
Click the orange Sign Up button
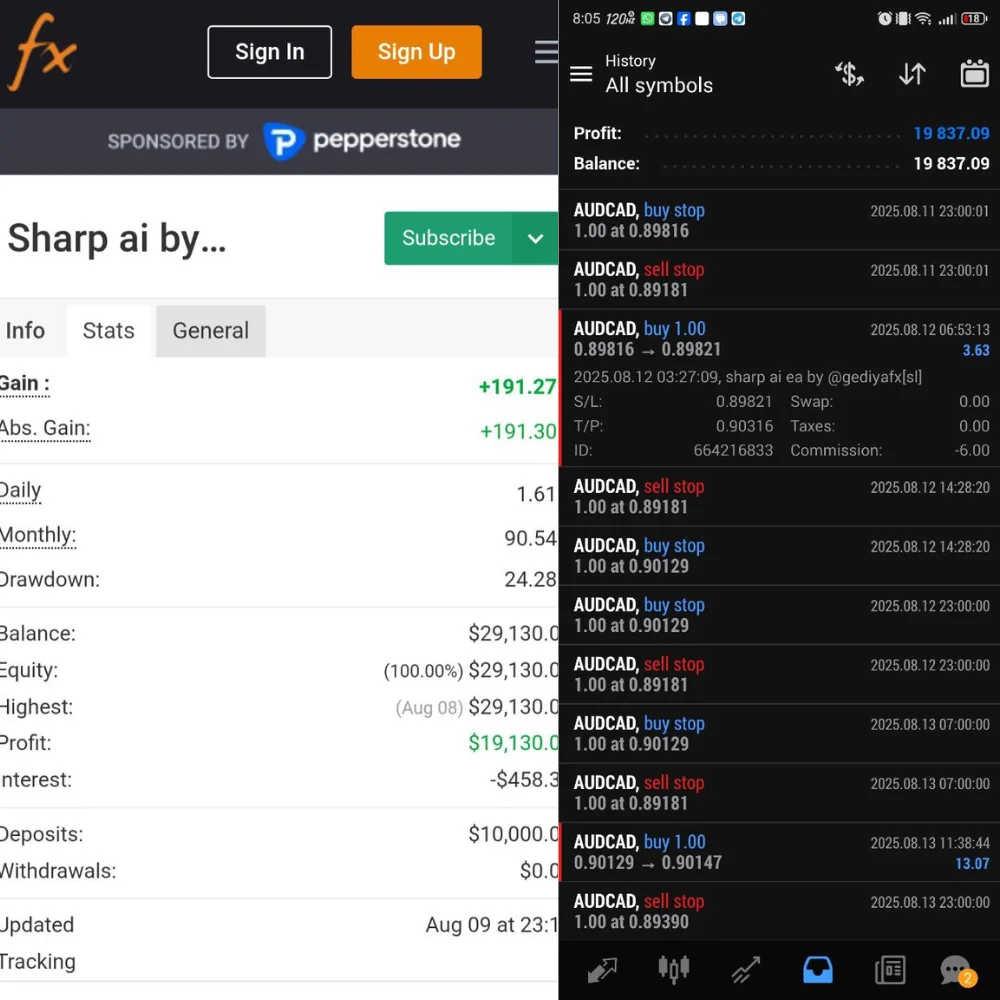click(x=416, y=52)
